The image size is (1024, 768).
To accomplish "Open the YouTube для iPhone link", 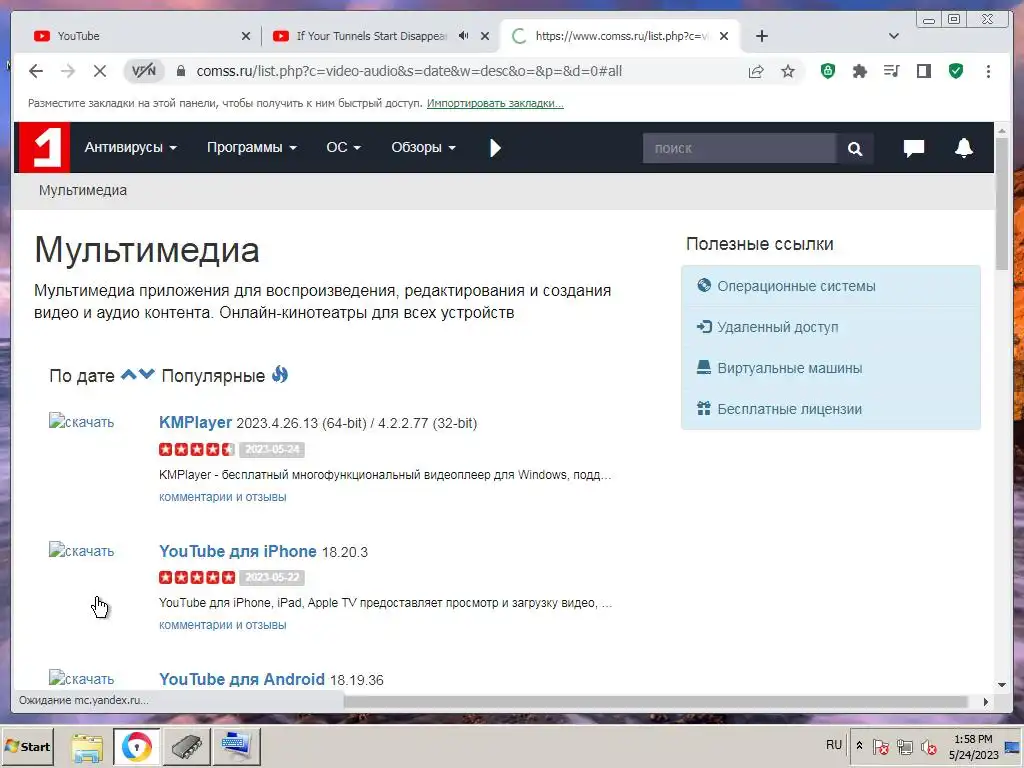I will pyautogui.click(x=238, y=551).
